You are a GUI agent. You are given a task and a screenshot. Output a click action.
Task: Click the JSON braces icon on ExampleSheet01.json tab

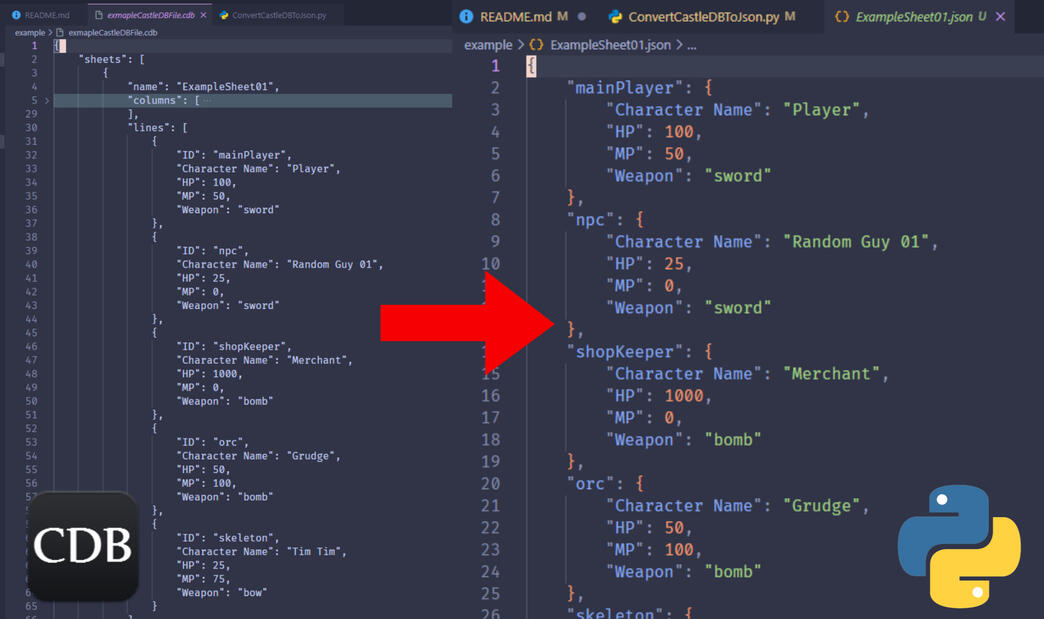coord(842,17)
